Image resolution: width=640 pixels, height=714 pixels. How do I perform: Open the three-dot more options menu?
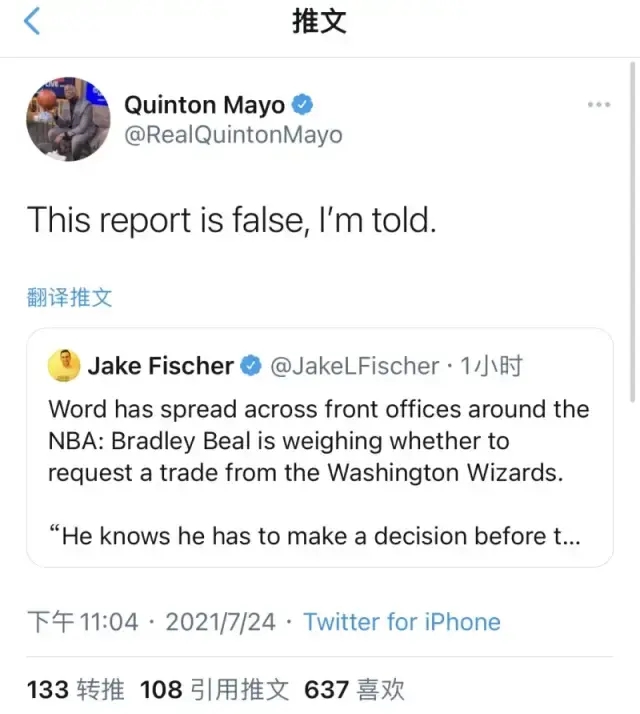click(x=599, y=105)
